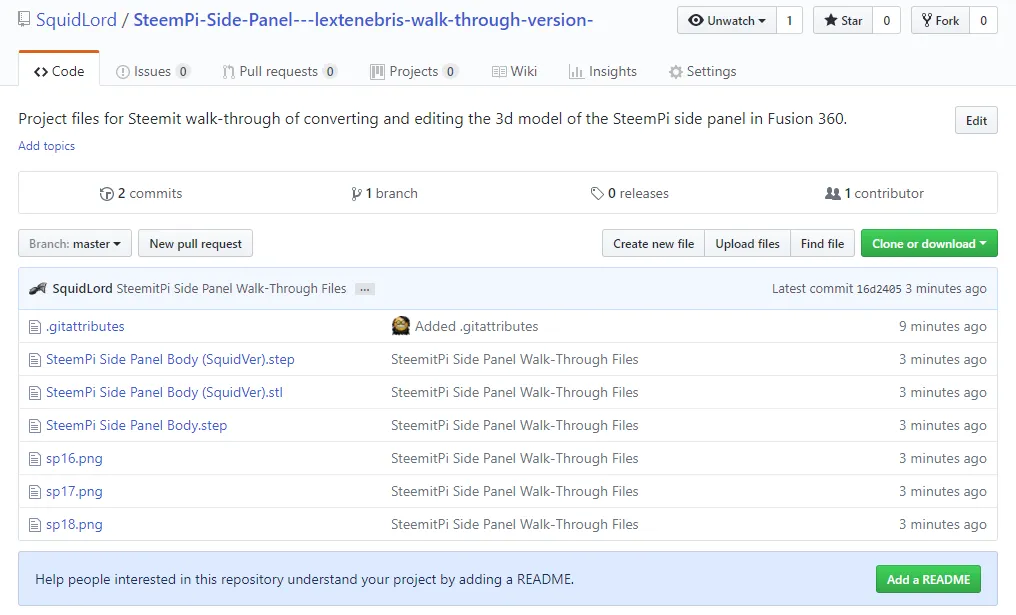The height and width of the screenshot is (615, 1016).
Task: Open SteemPi Side Panel Body (SquidVer).step
Action: pyautogui.click(x=170, y=359)
